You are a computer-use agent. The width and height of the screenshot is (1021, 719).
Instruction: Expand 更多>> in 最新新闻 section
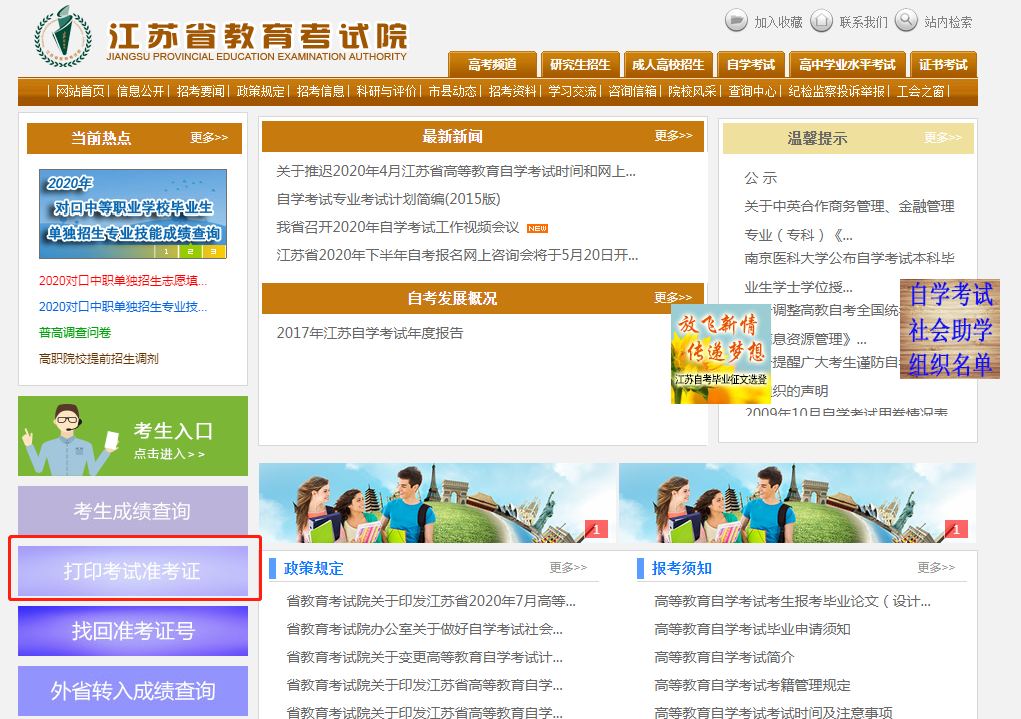pyautogui.click(x=673, y=136)
